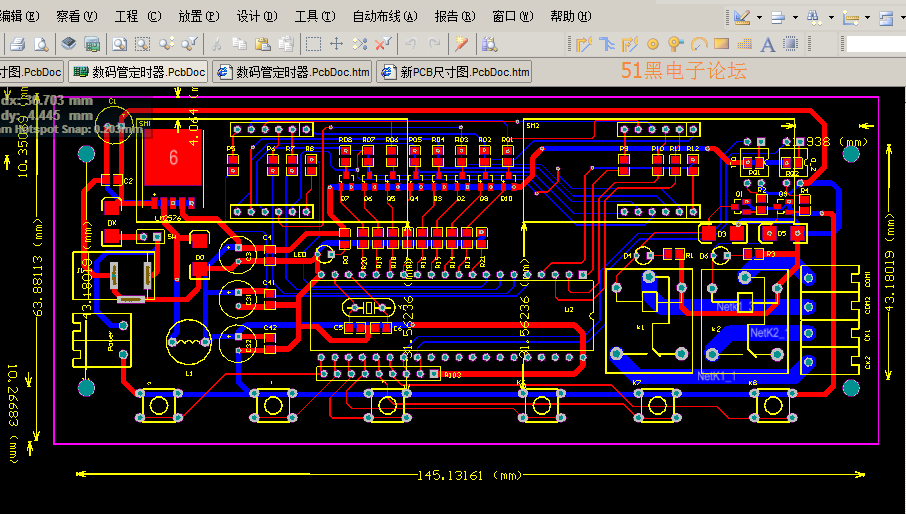Click the Paste clipboard icon
Screen dimensions: 906x514
[x=263, y=44]
